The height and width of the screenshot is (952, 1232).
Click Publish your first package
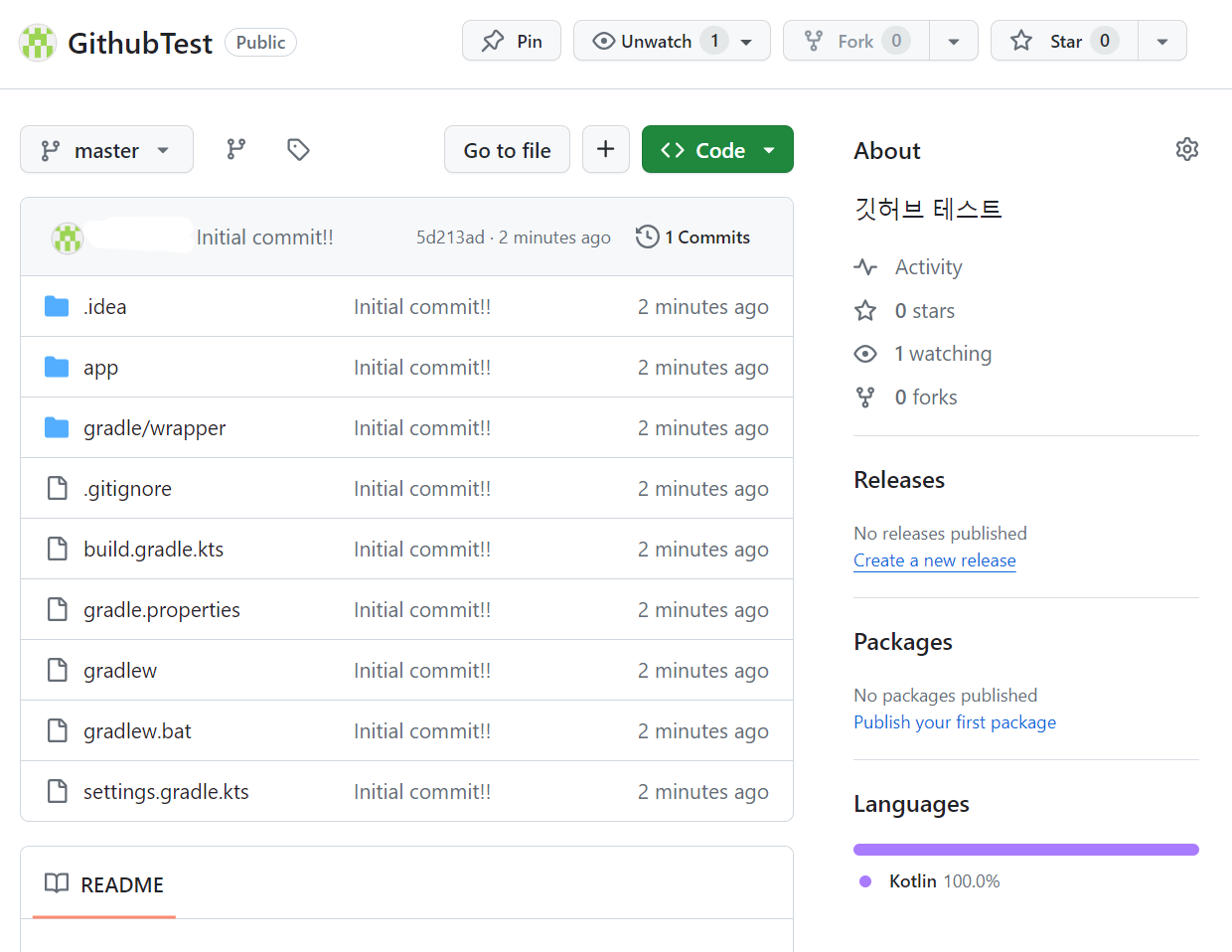[x=955, y=722]
